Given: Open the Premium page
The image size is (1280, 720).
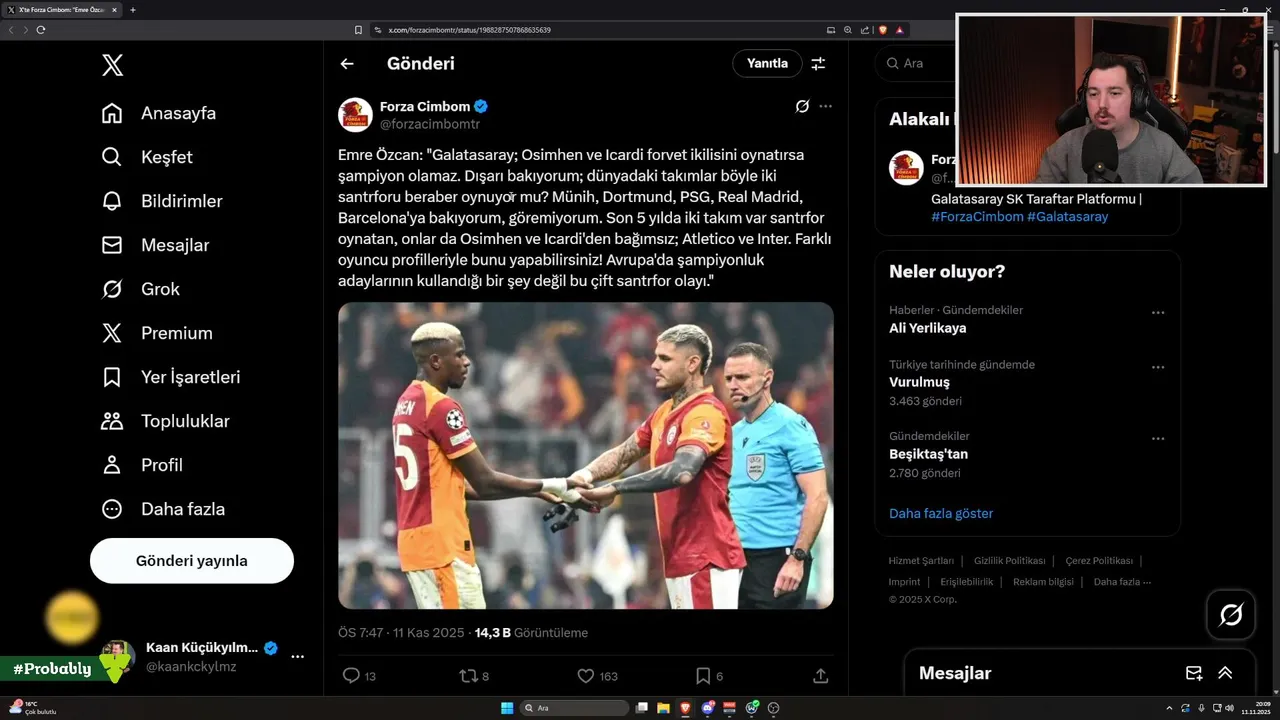Looking at the screenshot, I should click(x=157, y=333).
